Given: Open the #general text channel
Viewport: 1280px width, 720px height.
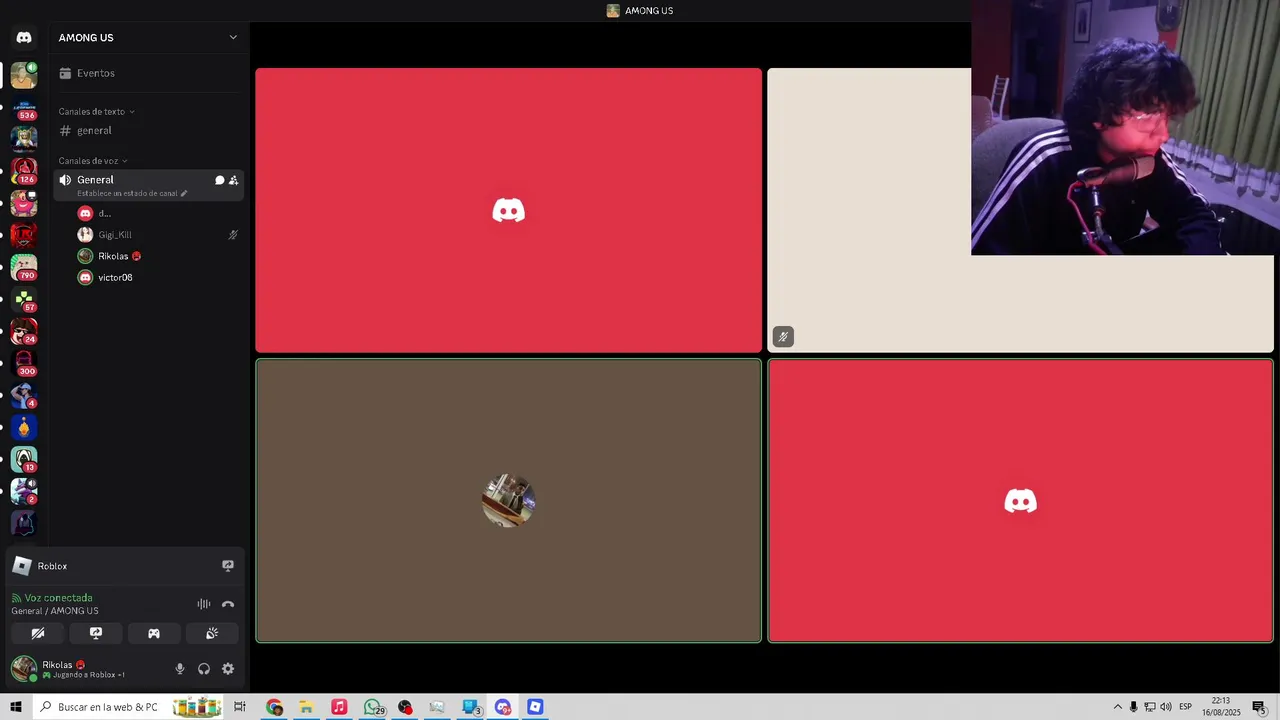Looking at the screenshot, I should (148, 131).
